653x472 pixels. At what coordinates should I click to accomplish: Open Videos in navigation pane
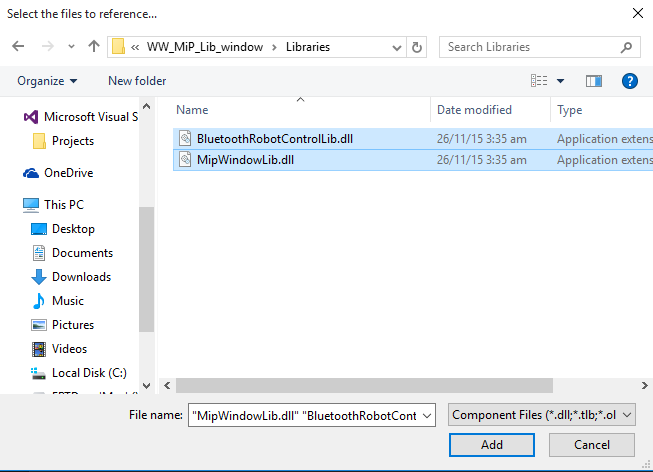coord(70,349)
